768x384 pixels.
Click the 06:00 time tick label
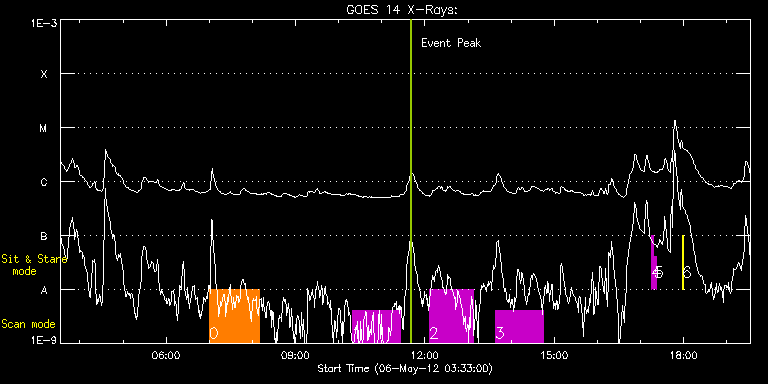(x=166, y=355)
